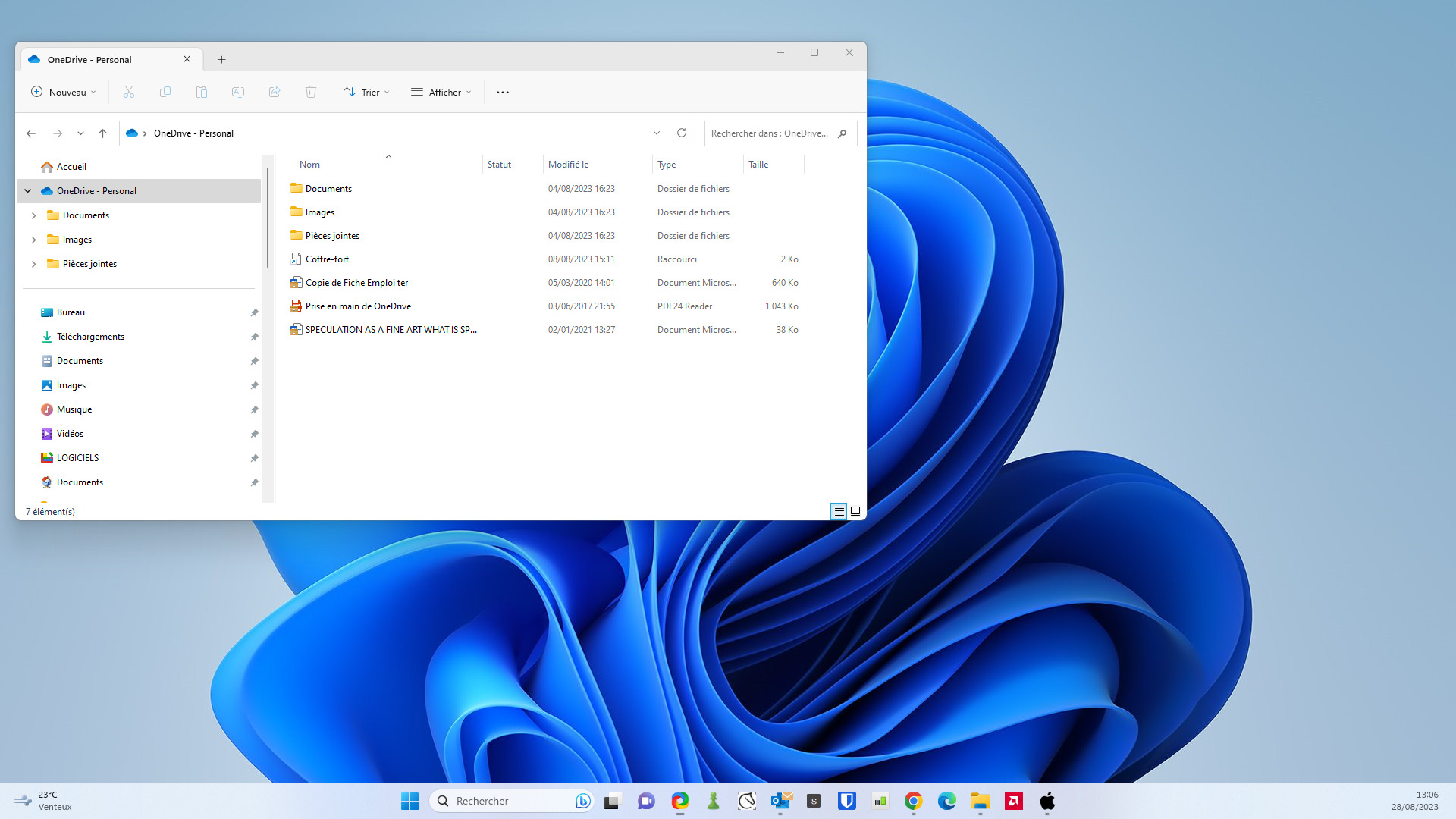Open Google Chrome from the taskbar

pos(913,801)
